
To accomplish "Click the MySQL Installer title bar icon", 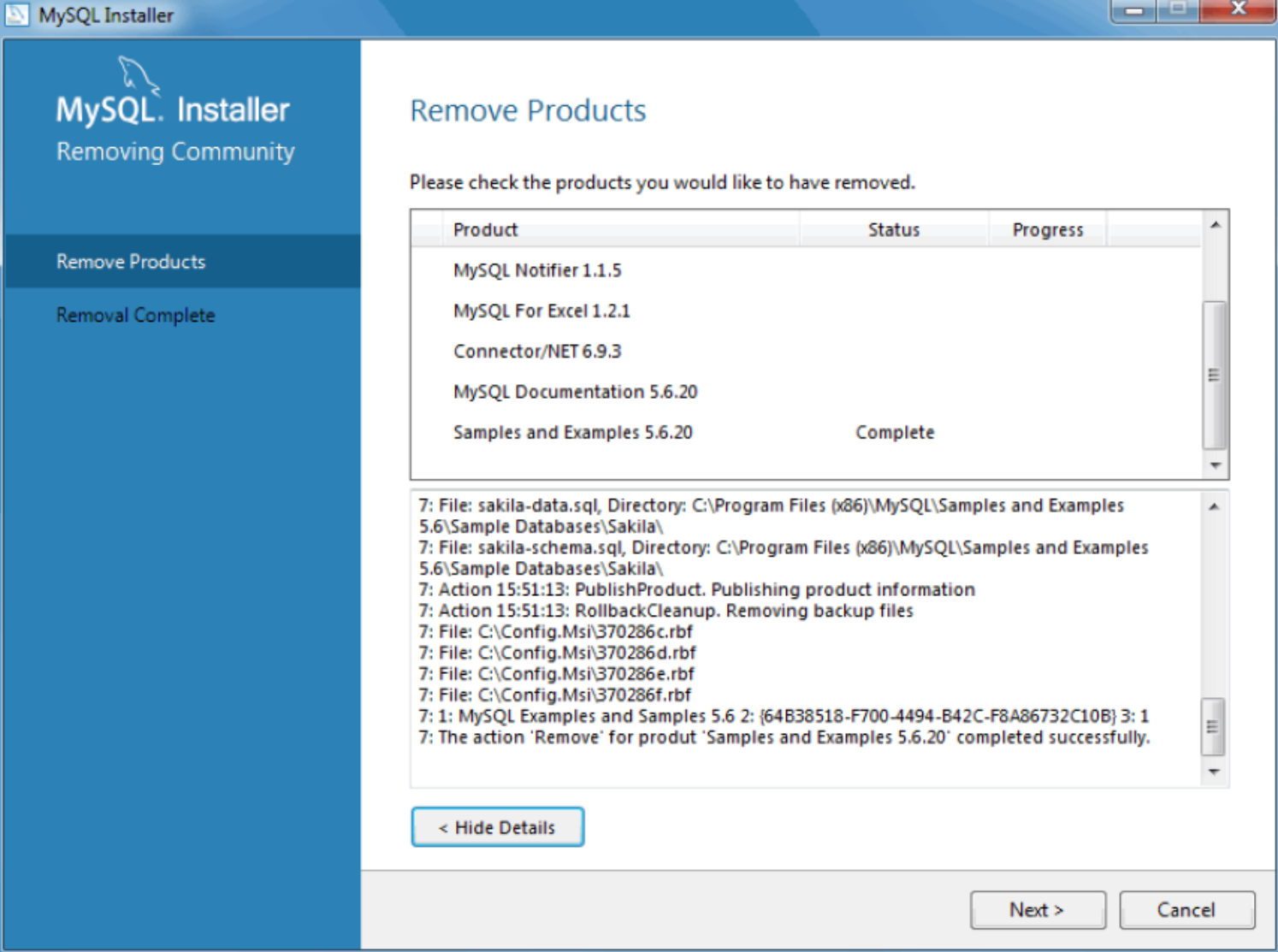I will coord(15,14).
